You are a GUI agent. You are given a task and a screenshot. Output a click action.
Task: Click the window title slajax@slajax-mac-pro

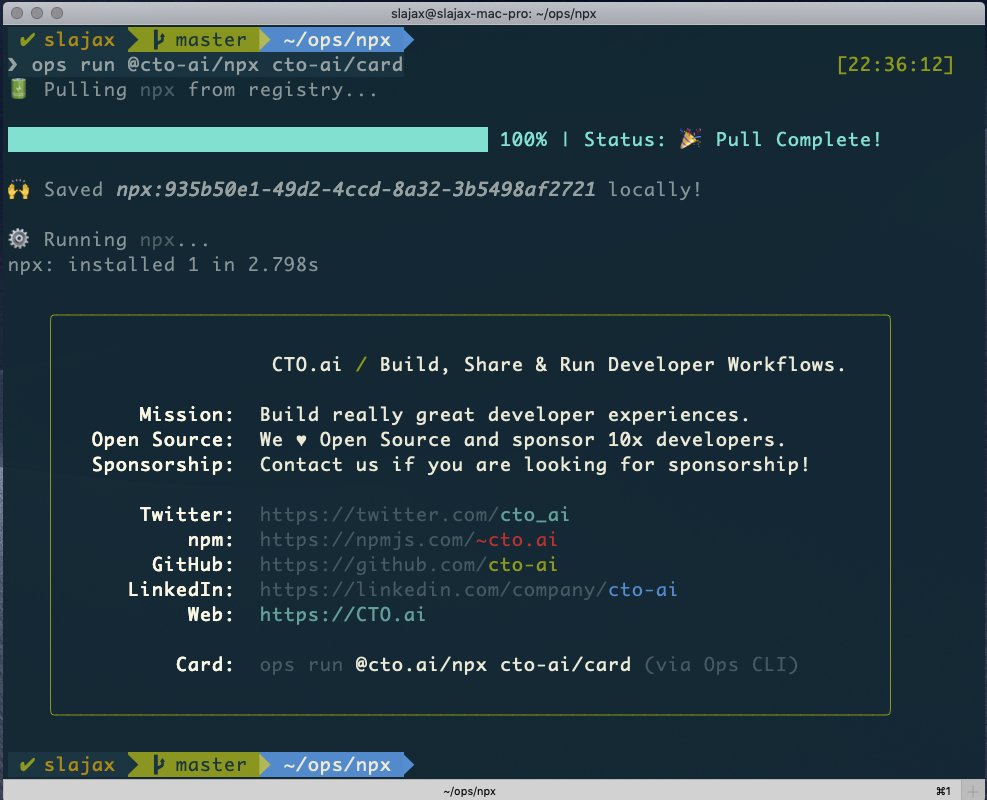[x=494, y=13]
